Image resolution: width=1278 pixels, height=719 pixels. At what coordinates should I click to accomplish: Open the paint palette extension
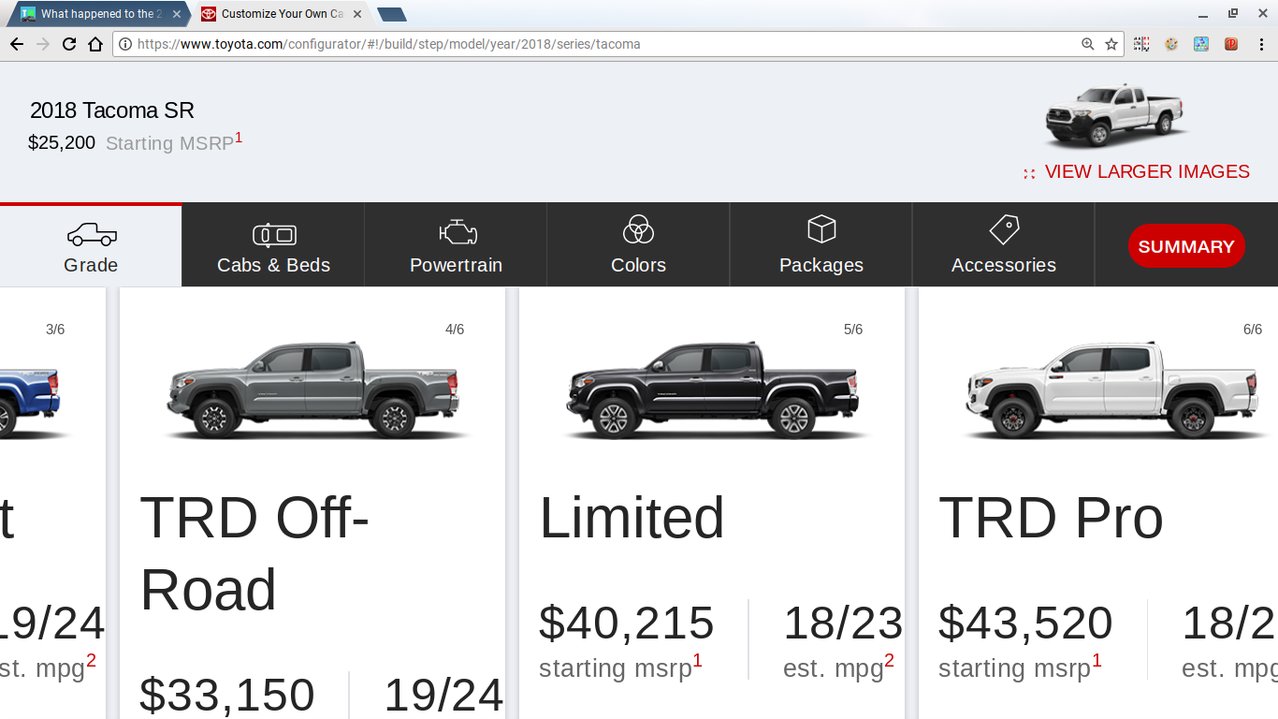[x=1171, y=44]
